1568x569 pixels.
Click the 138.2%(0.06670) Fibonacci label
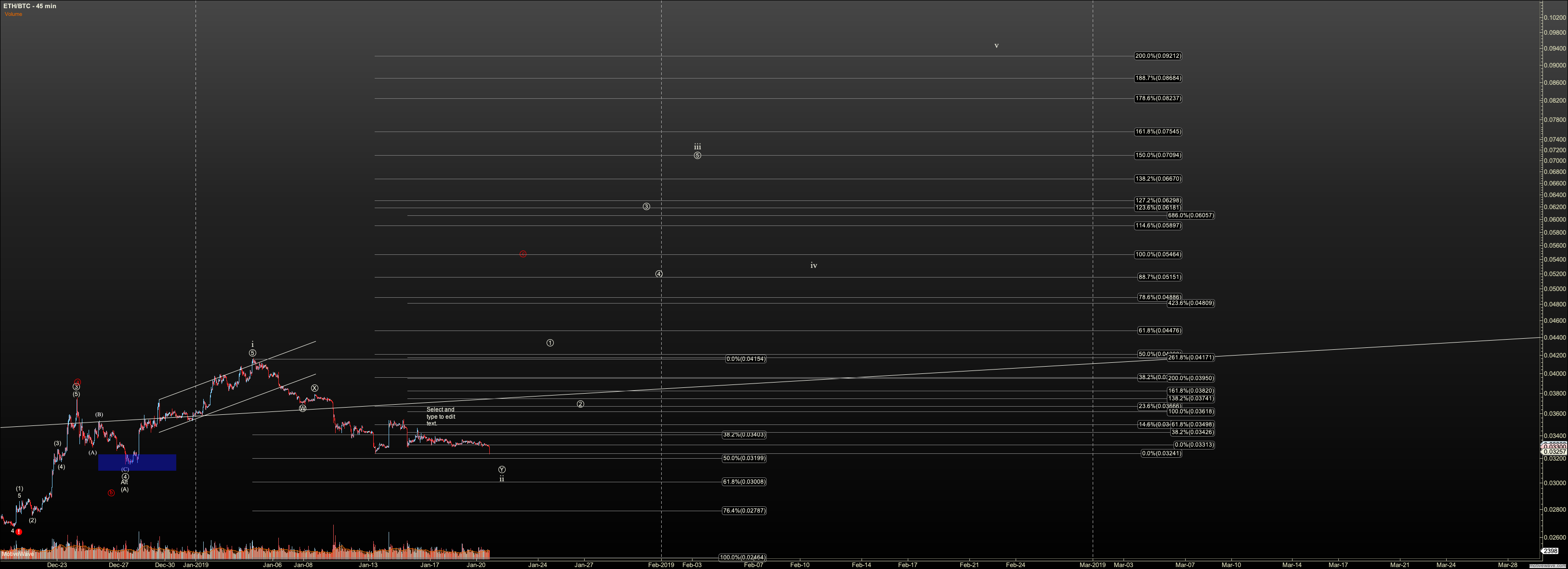(1158, 179)
